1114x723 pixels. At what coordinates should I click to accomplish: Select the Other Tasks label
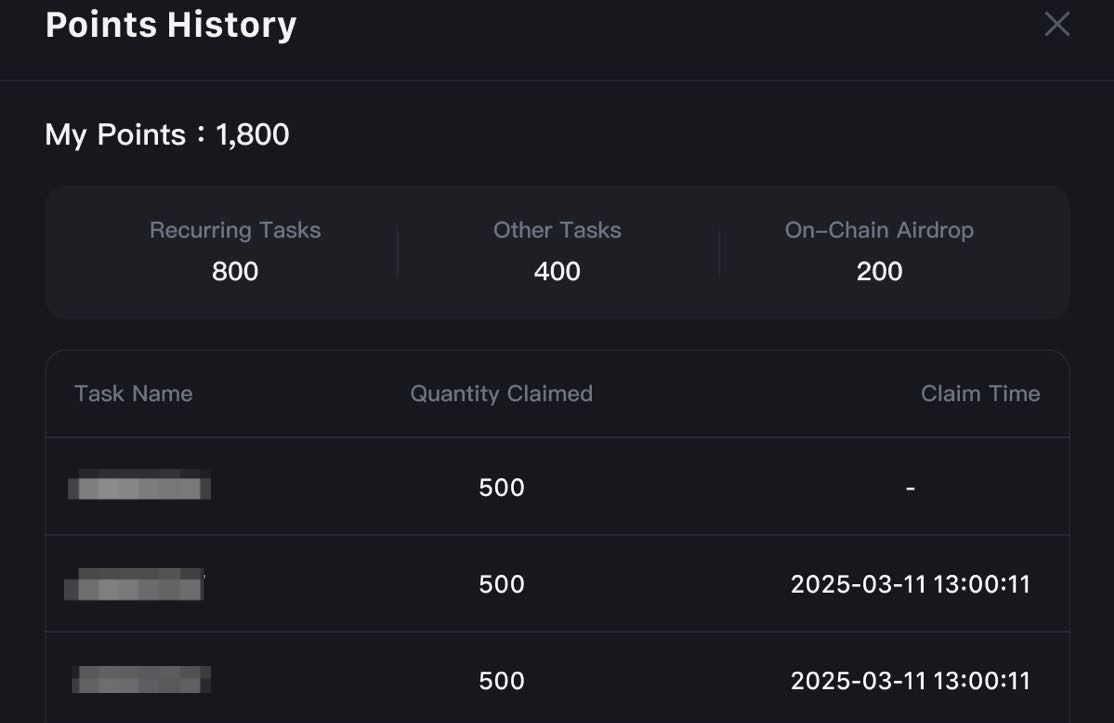click(x=557, y=230)
